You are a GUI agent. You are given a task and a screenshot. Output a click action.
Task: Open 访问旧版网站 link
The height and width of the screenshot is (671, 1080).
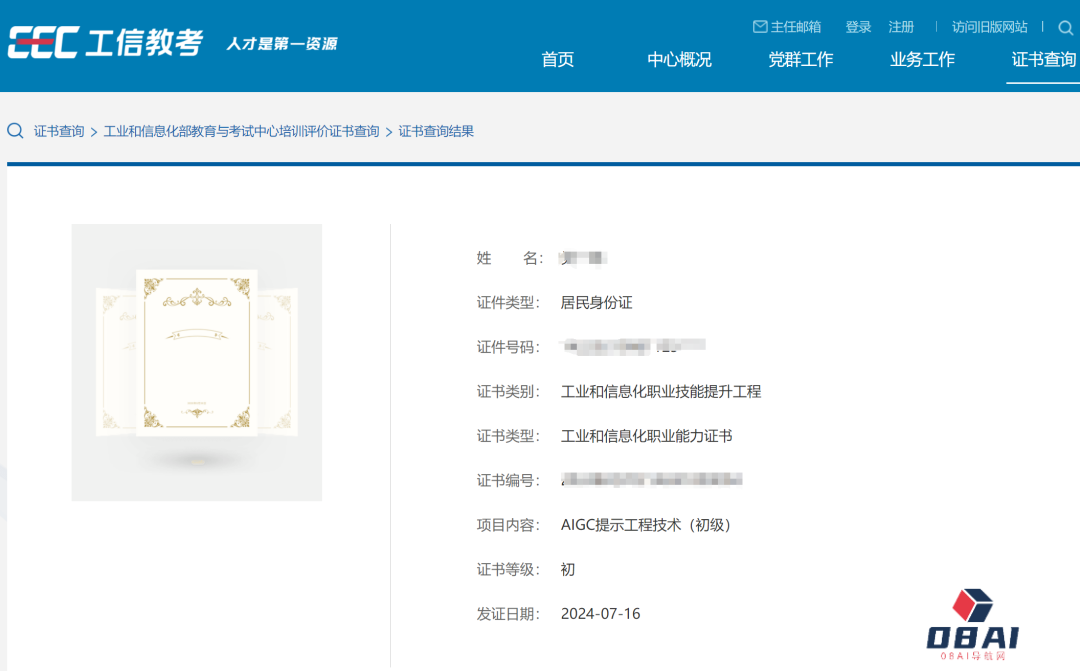coord(989,27)
